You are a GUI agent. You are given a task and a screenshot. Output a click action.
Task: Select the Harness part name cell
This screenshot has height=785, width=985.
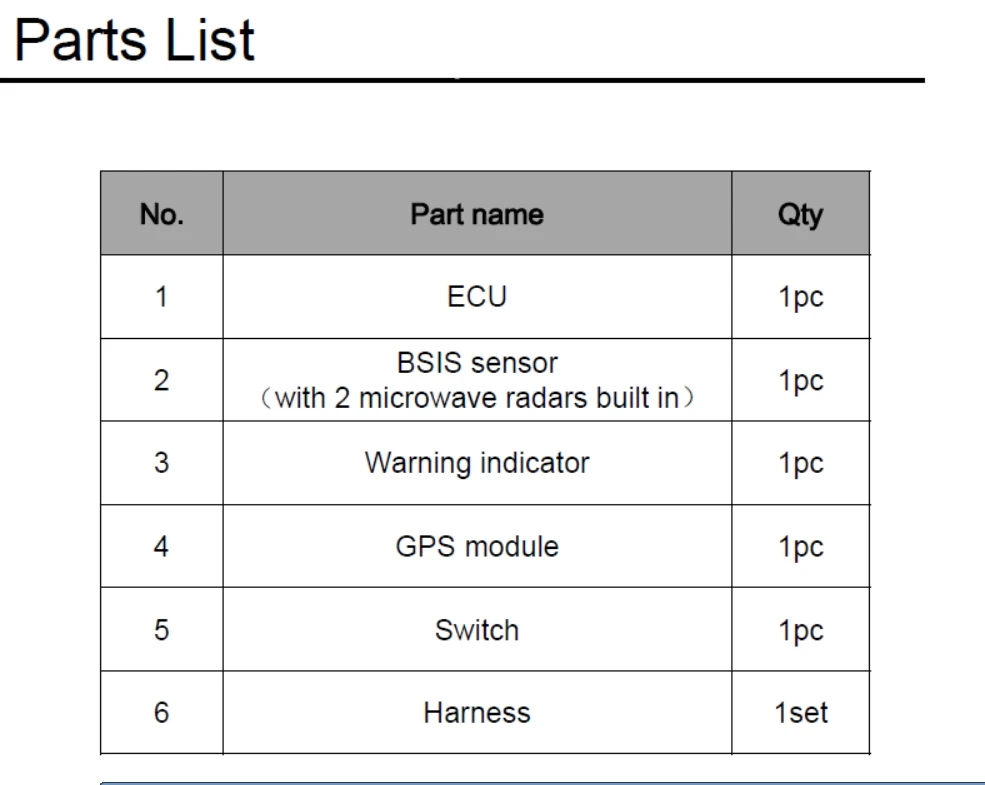(477, 713)
